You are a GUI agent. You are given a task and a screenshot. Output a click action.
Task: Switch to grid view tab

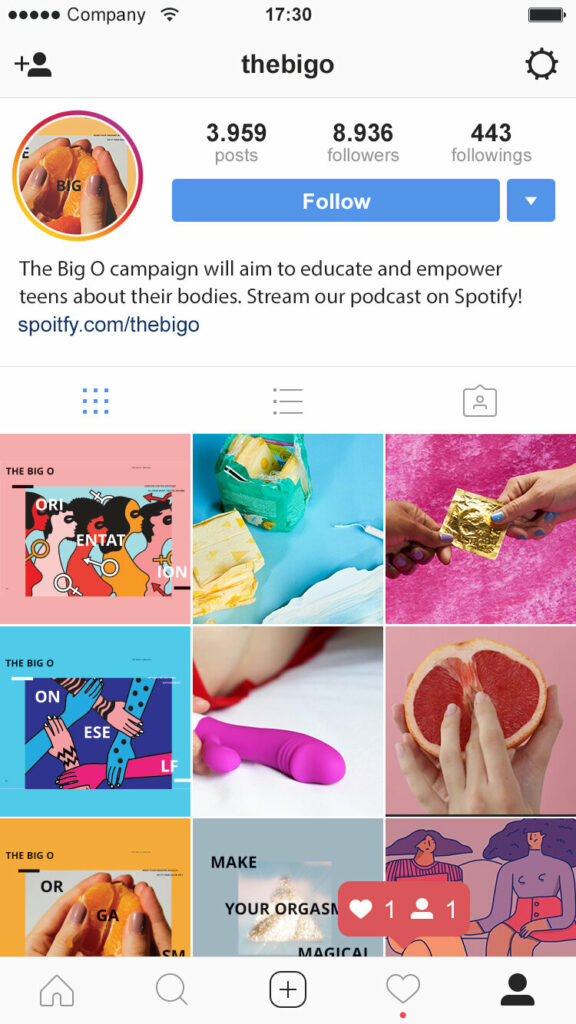(x=96, y=401)
